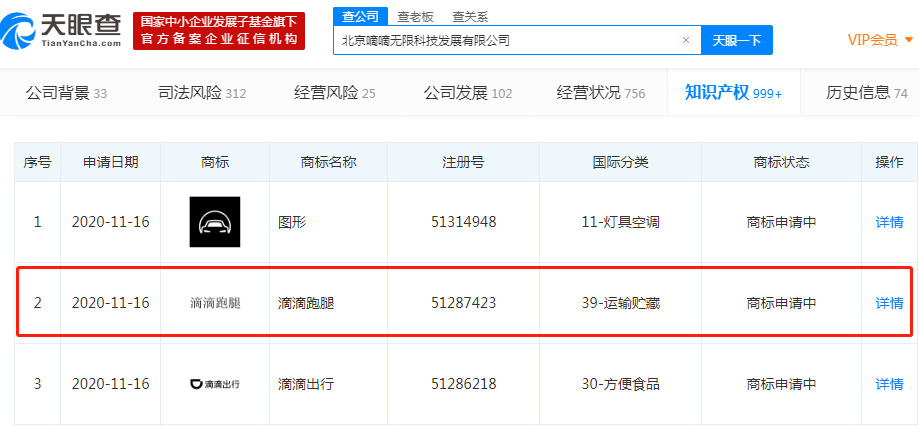Switch to the 查关系 search tab
Image resolution: width=919 pixels, height=426 pixels.
click(470, 17)
